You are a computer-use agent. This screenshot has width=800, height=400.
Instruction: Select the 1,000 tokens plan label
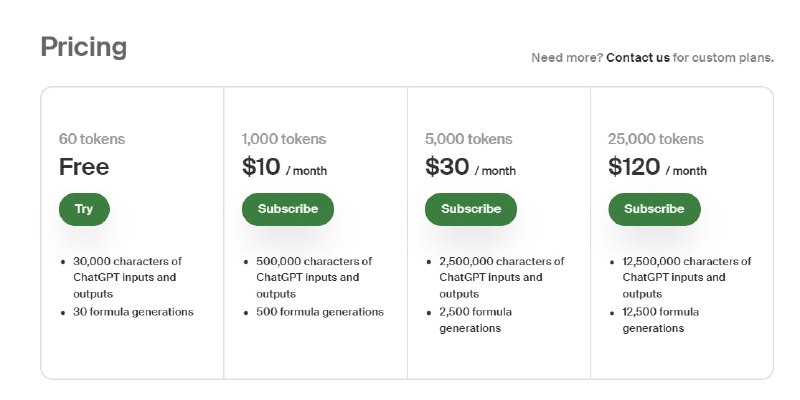(284, 139)
